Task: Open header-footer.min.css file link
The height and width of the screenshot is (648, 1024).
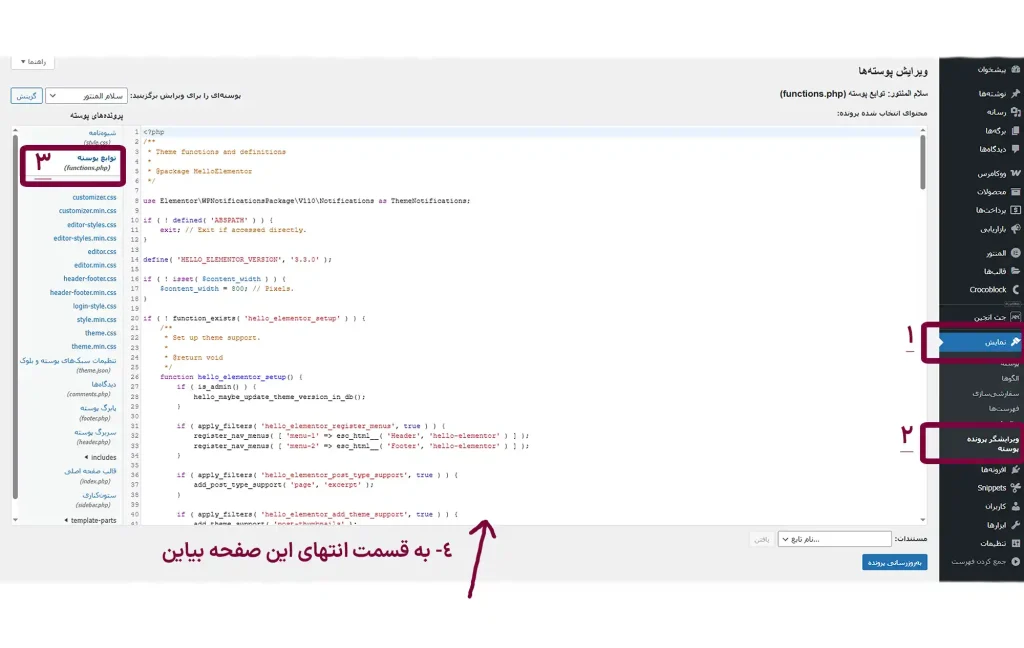Action: pyautogui.click(x=83, y=293)
